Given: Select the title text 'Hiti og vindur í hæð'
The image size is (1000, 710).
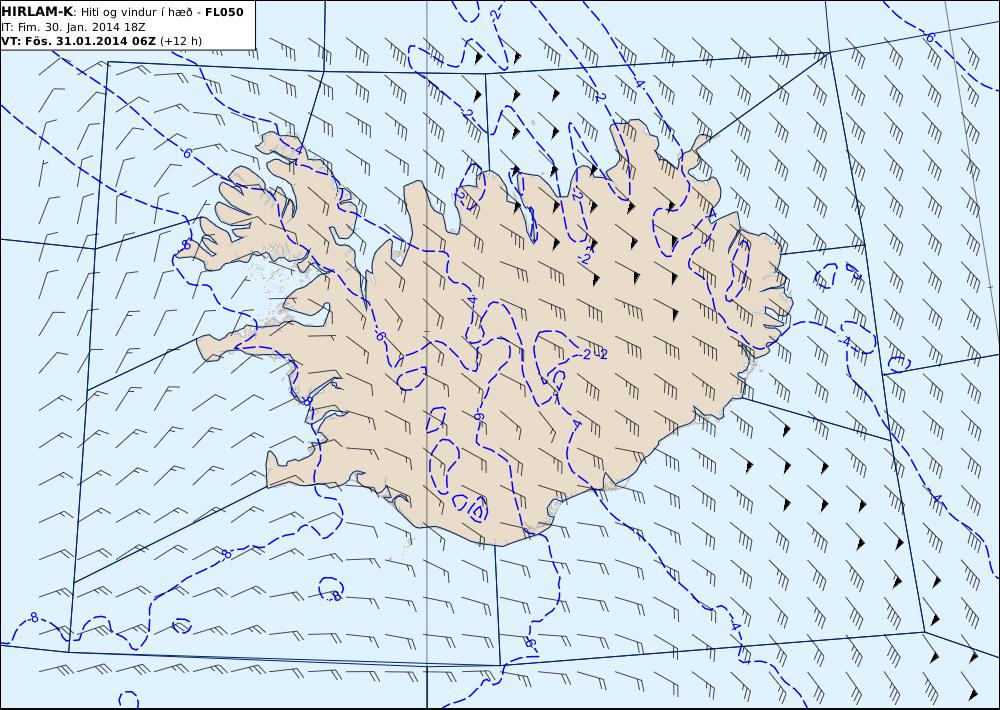Looking at the screenshot, I should click(x=136, y=12).
